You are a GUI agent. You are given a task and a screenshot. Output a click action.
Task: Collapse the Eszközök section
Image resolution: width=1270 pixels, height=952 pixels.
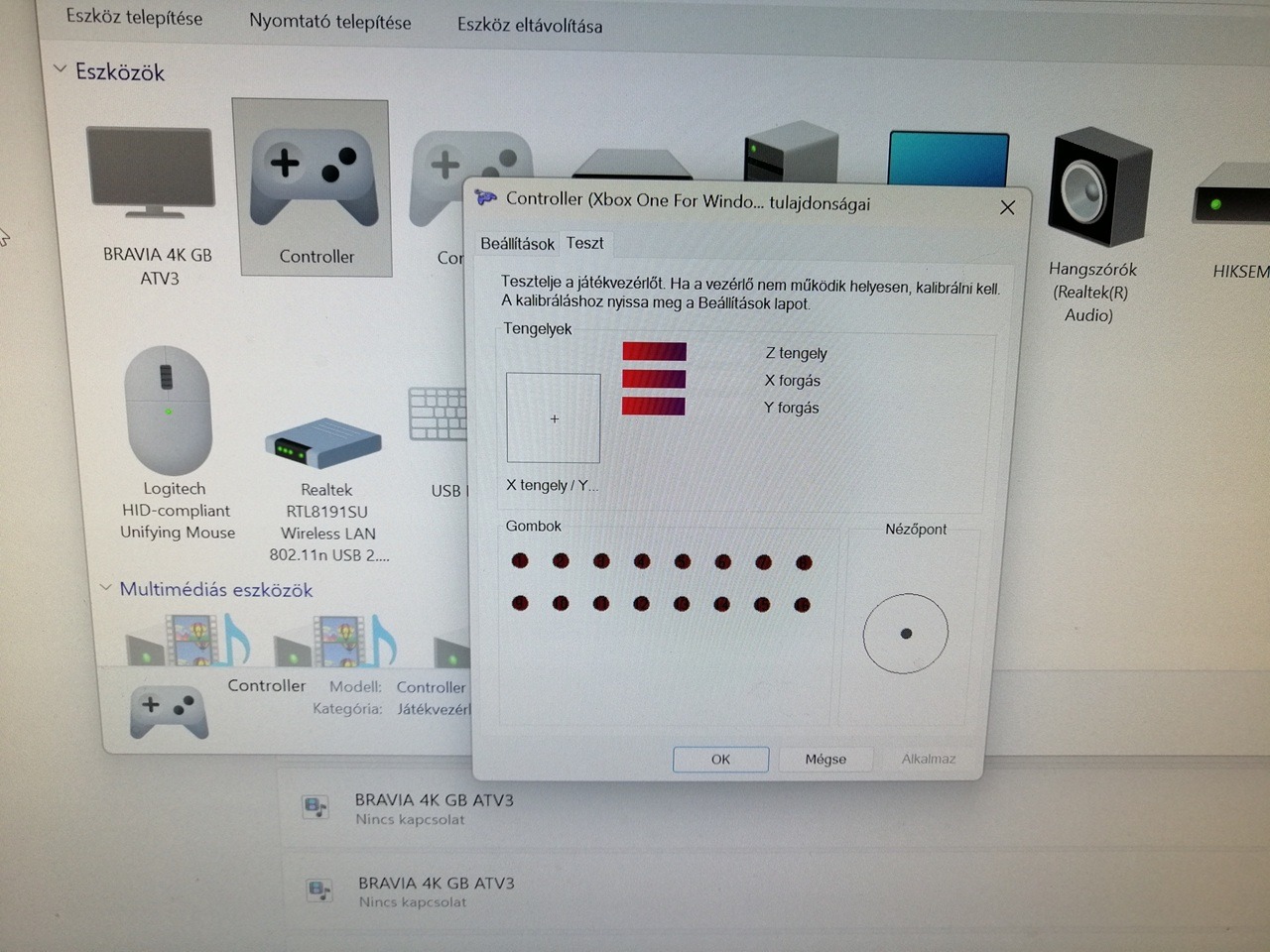61,69
